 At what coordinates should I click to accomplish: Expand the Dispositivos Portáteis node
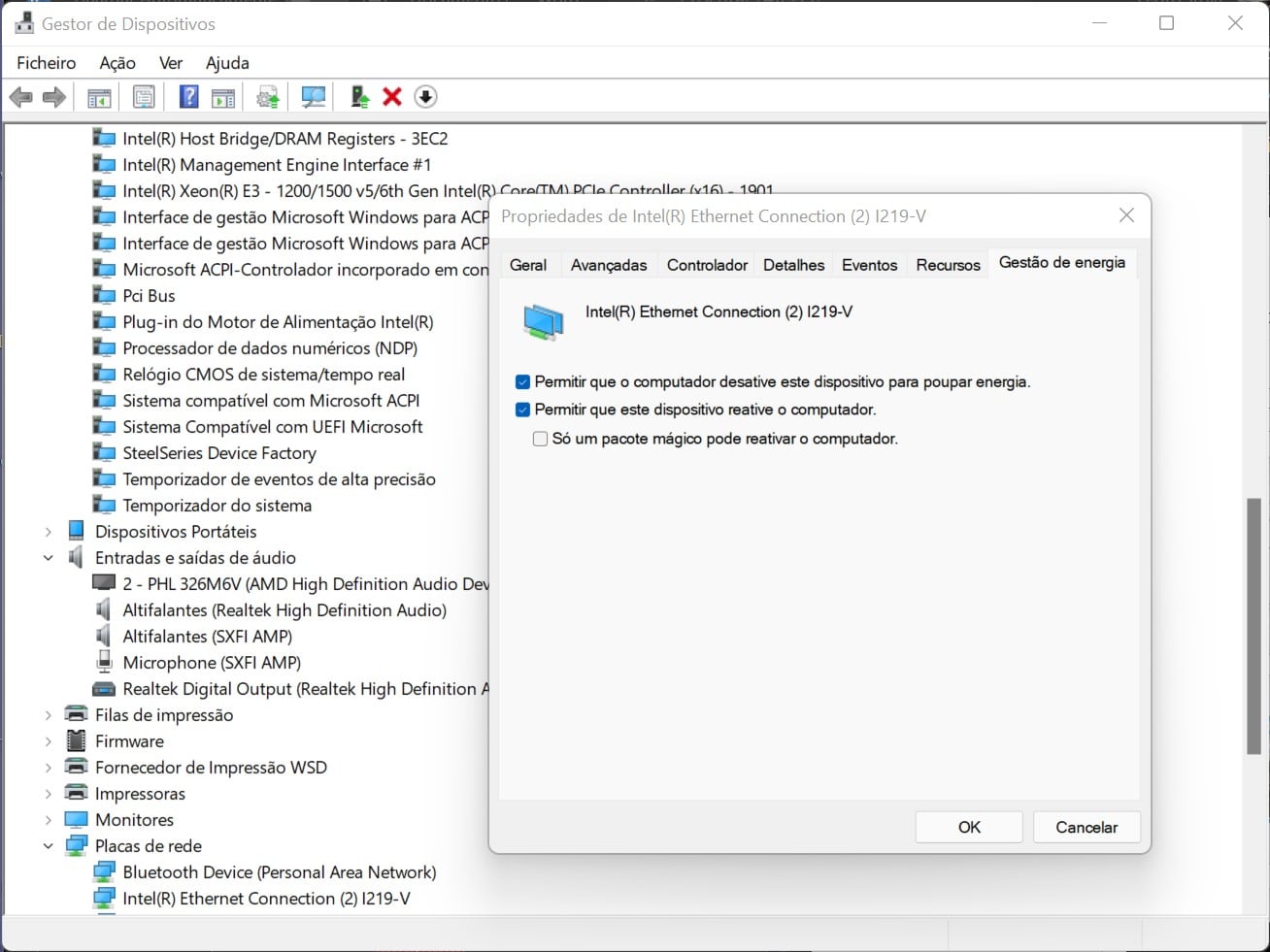tap(48, 532)
